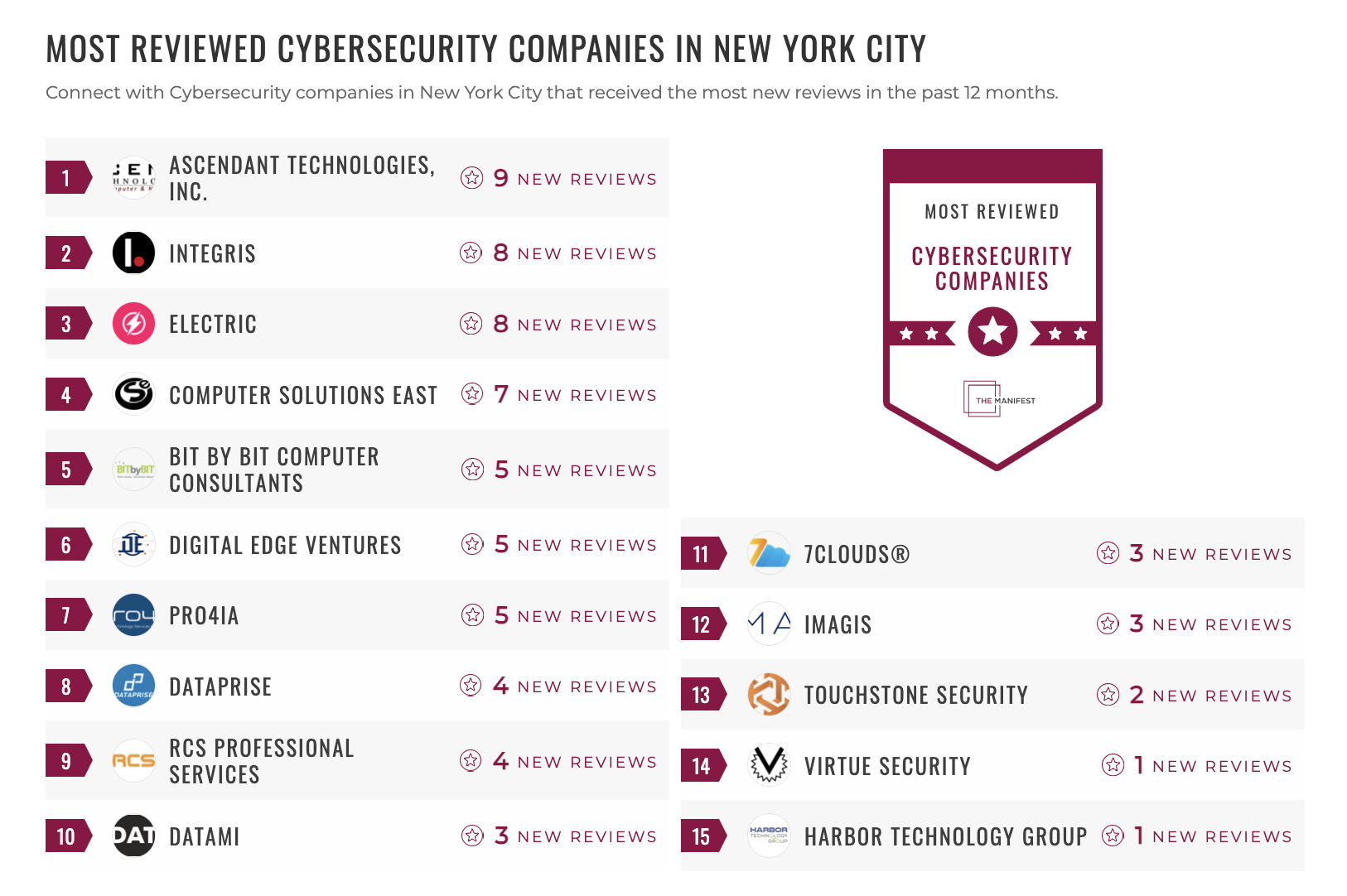Click the RCS orange logo
Viewport: 1347px width, 896px height.
click(x=133, y=760)
